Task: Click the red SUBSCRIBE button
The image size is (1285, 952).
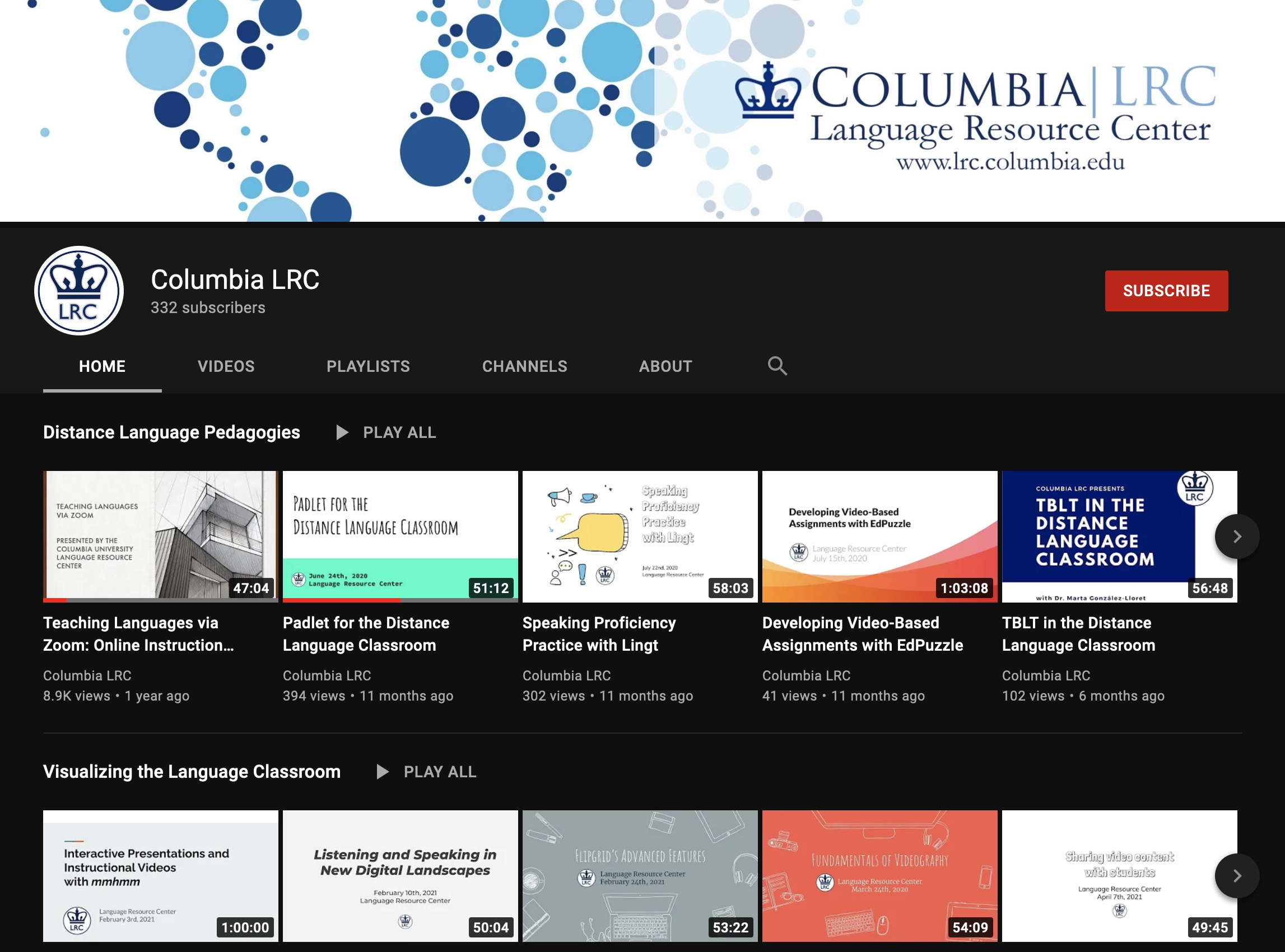Action: click(1166, 291)
